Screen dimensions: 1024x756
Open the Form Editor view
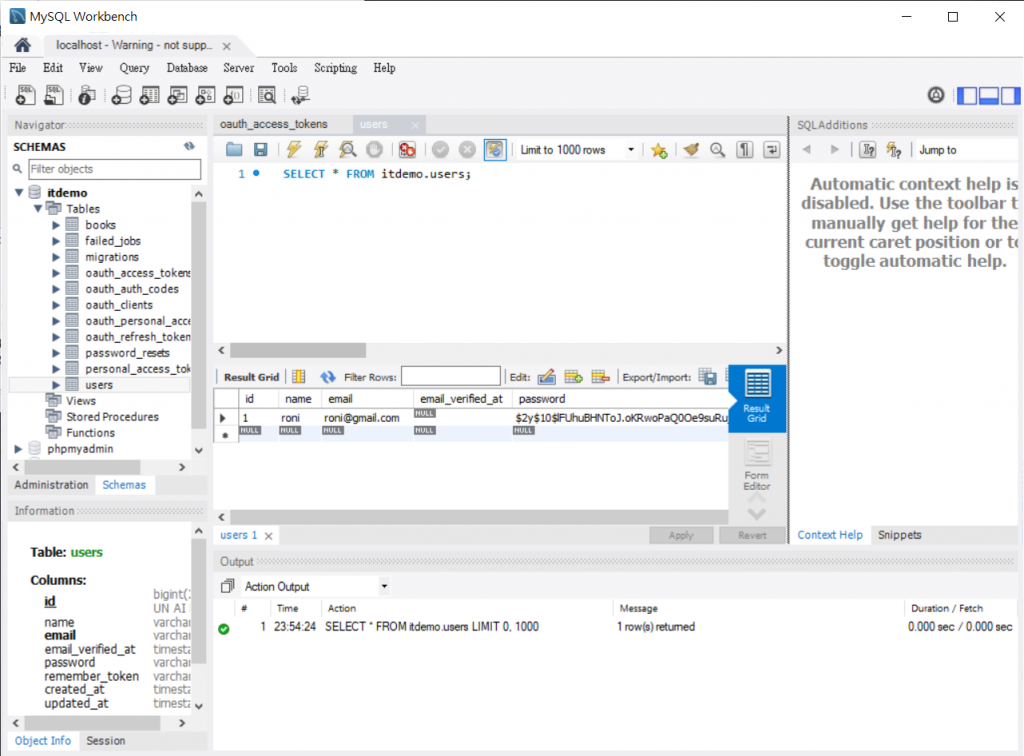[x=757, y=465]
